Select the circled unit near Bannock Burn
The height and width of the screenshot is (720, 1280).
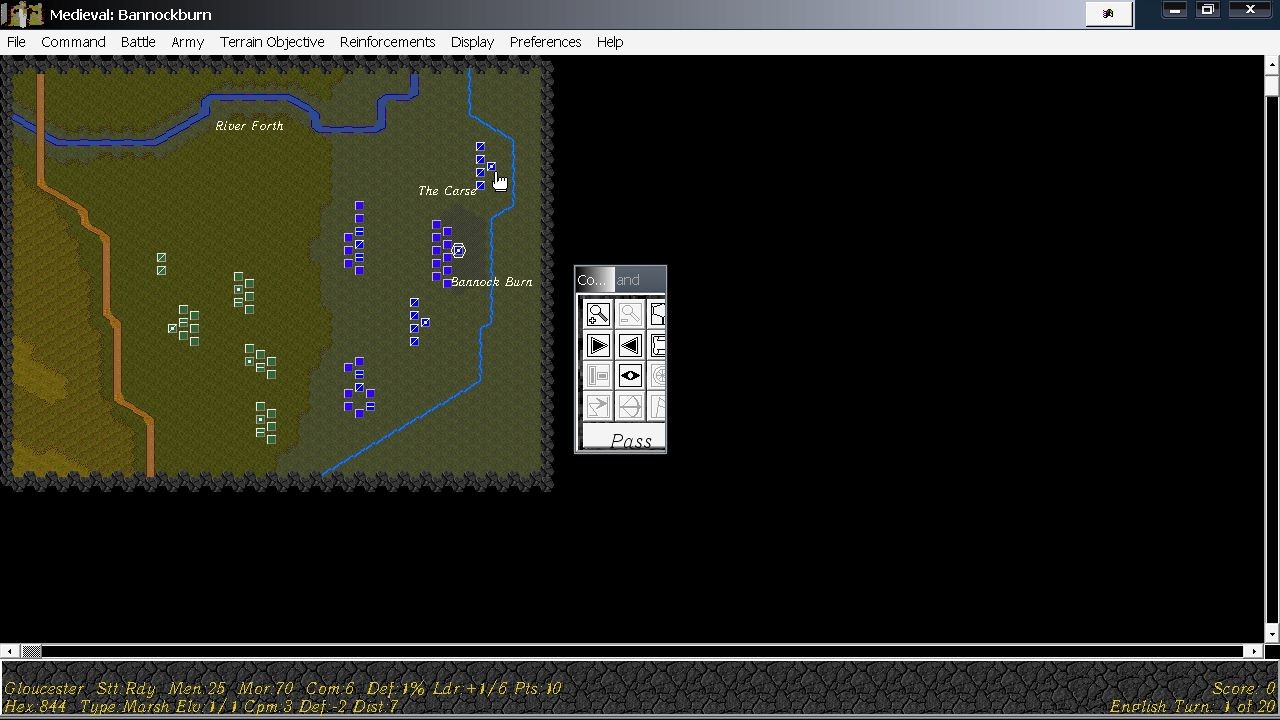458,251
